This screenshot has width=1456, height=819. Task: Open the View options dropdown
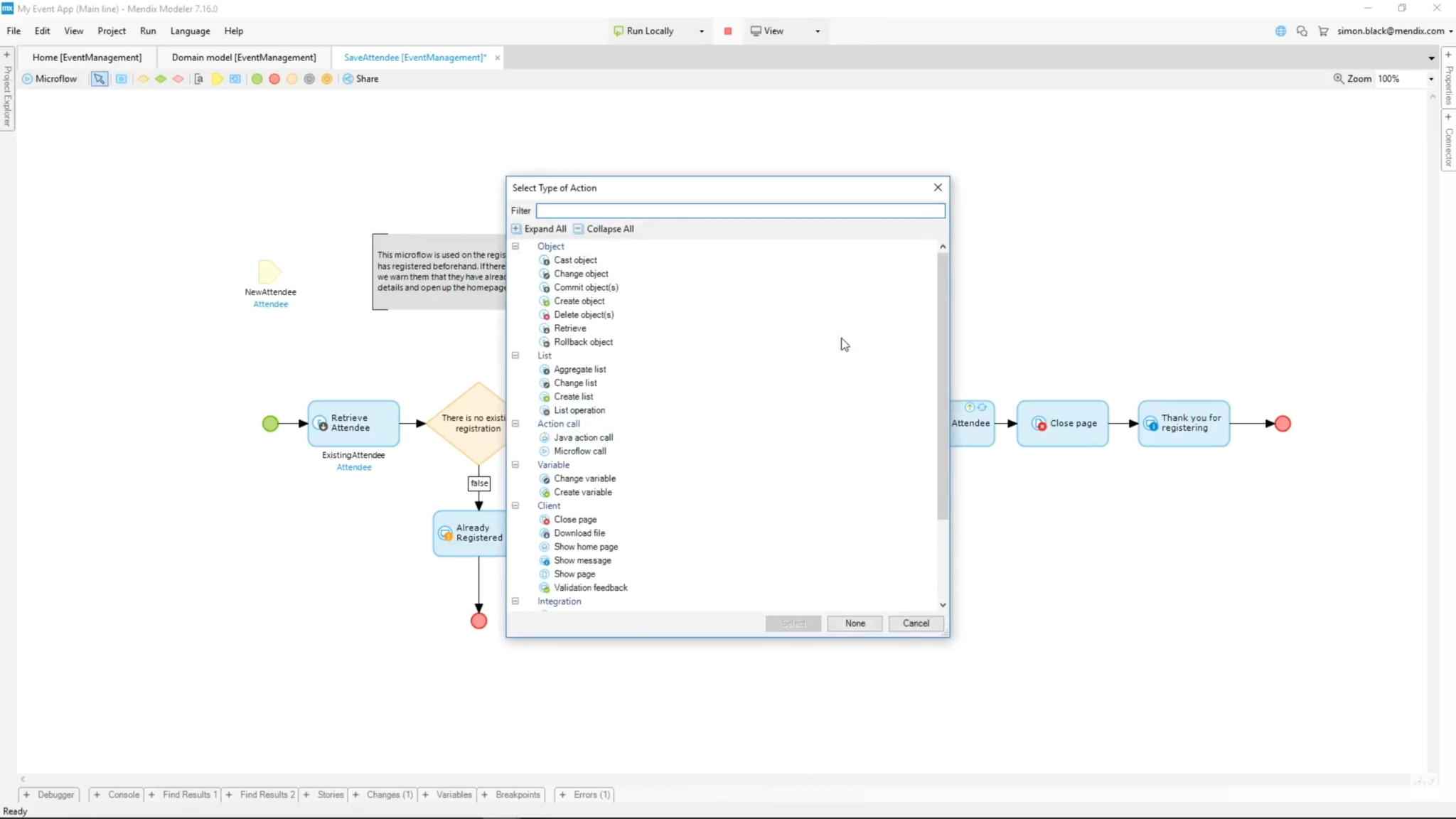816,31
